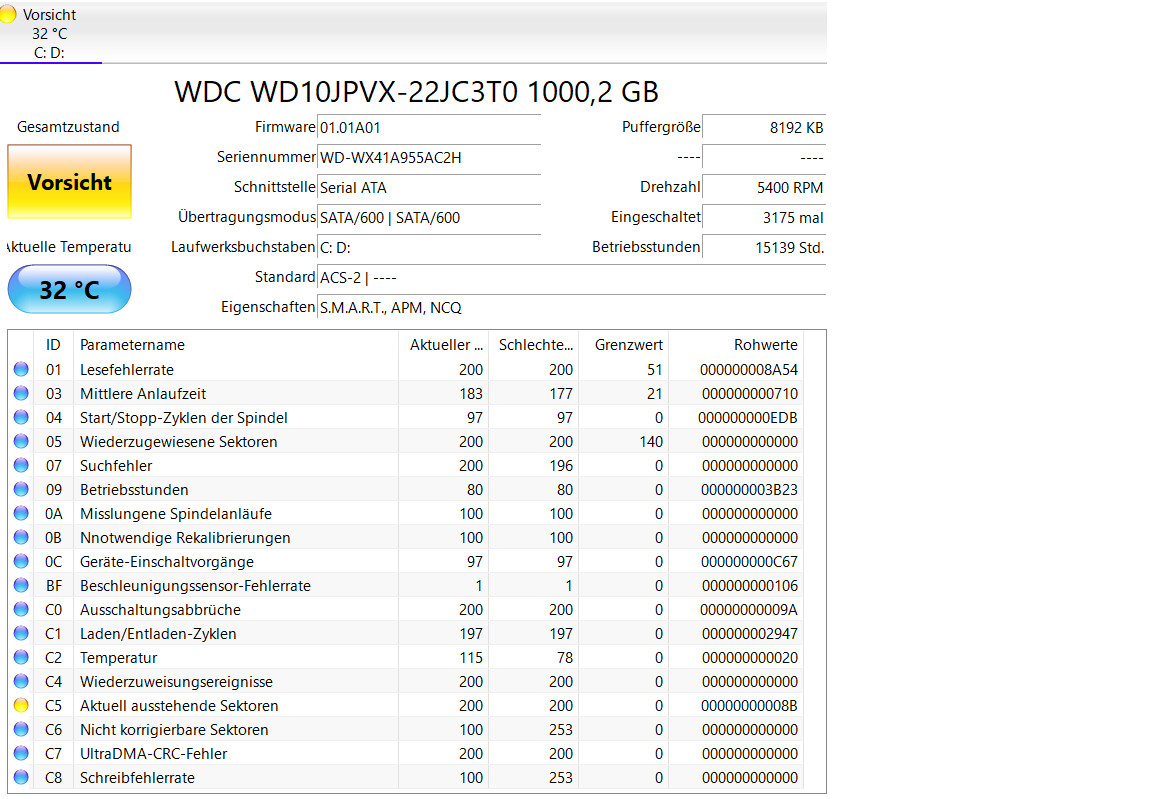1152x799 pixels.
Task: Click status icon for Nnotwendige Rekalibrierungen
Action: click(21, 538)
